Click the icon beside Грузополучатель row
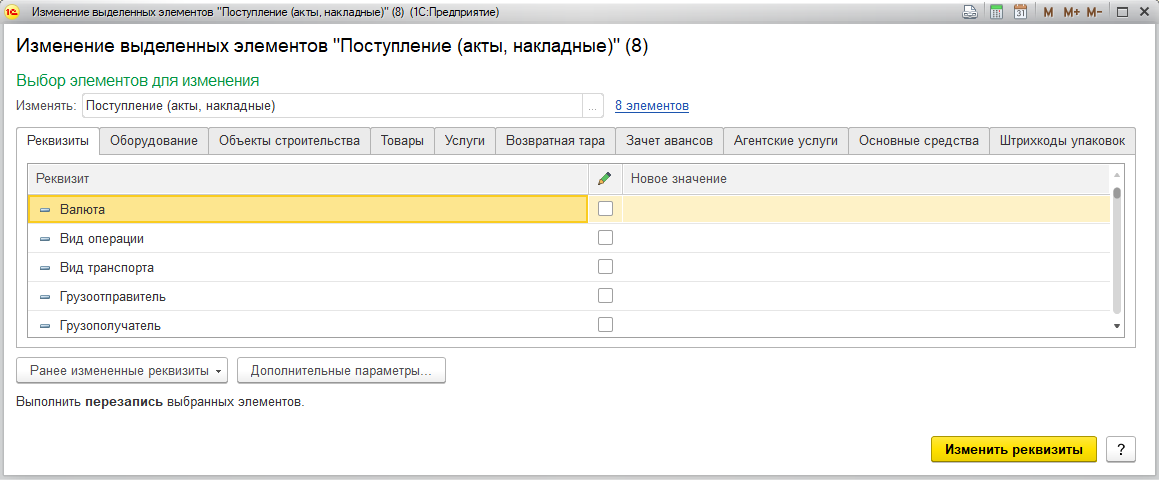The image size is (1159, 480). pos(45,325)
